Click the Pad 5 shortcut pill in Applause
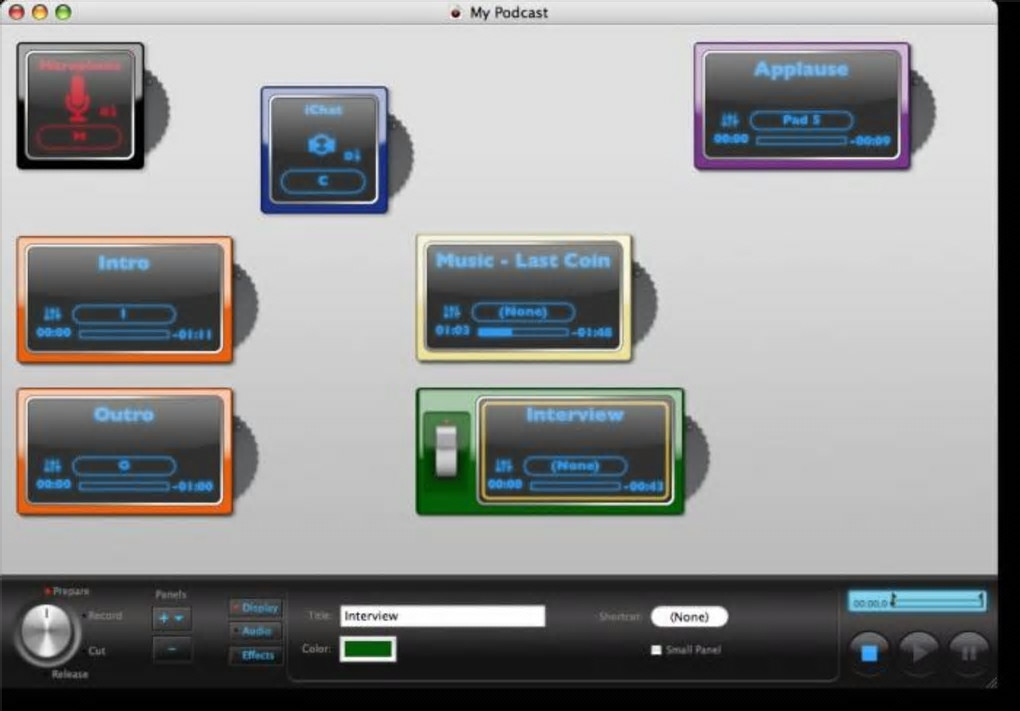This screenshot has width=1020, height=711. tap(801, 120)
